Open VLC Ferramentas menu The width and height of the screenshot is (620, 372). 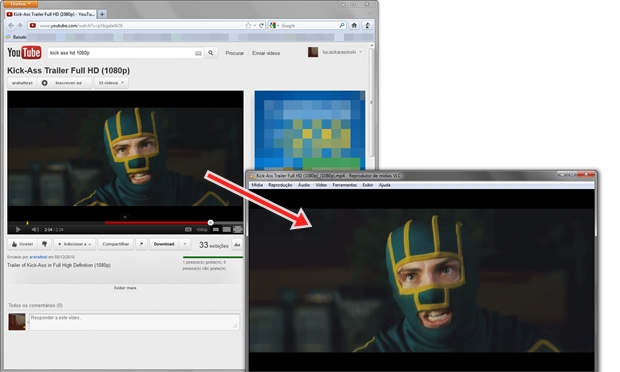344,185
